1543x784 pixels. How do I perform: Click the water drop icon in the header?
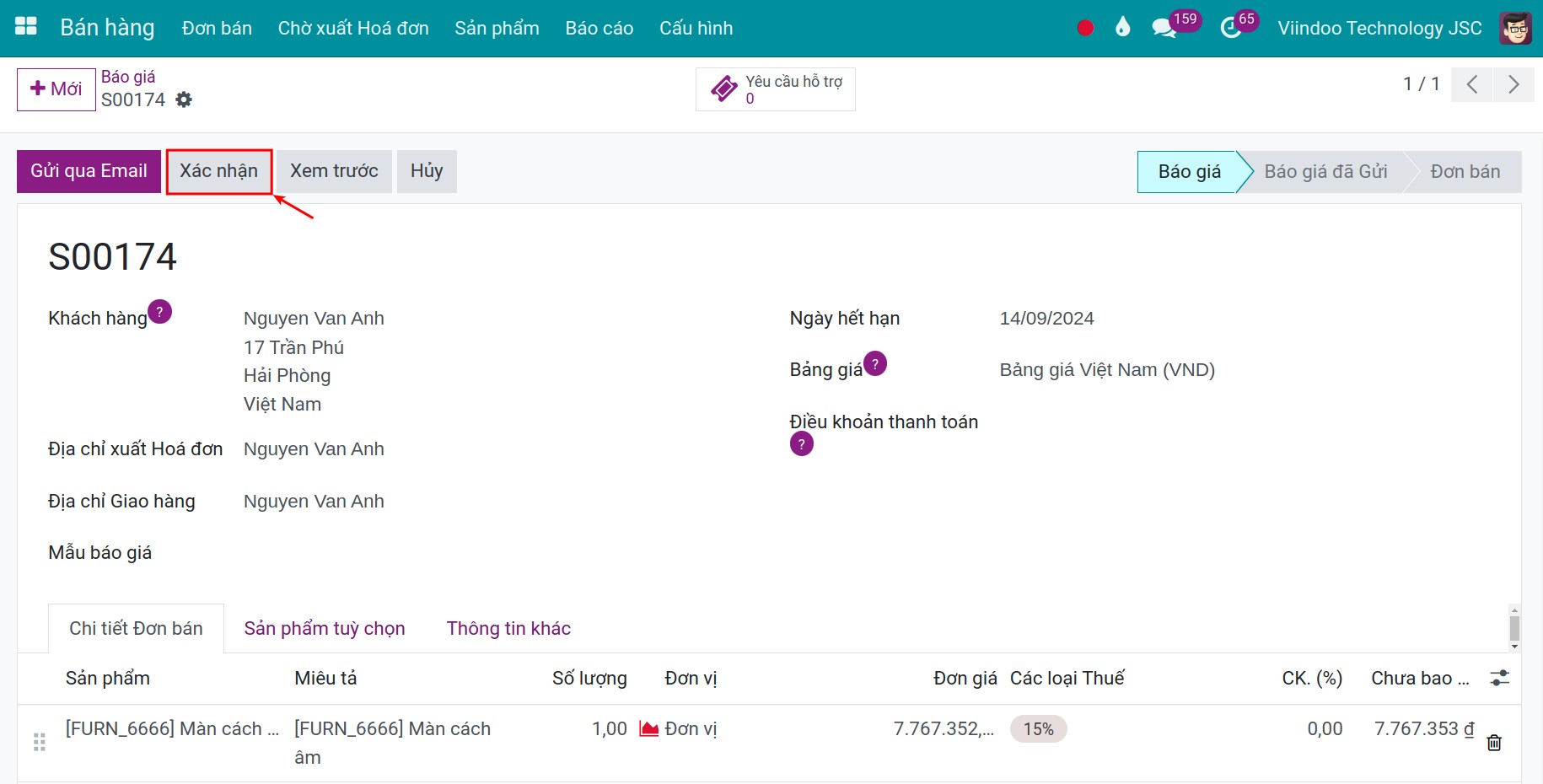coord(1122,27)
